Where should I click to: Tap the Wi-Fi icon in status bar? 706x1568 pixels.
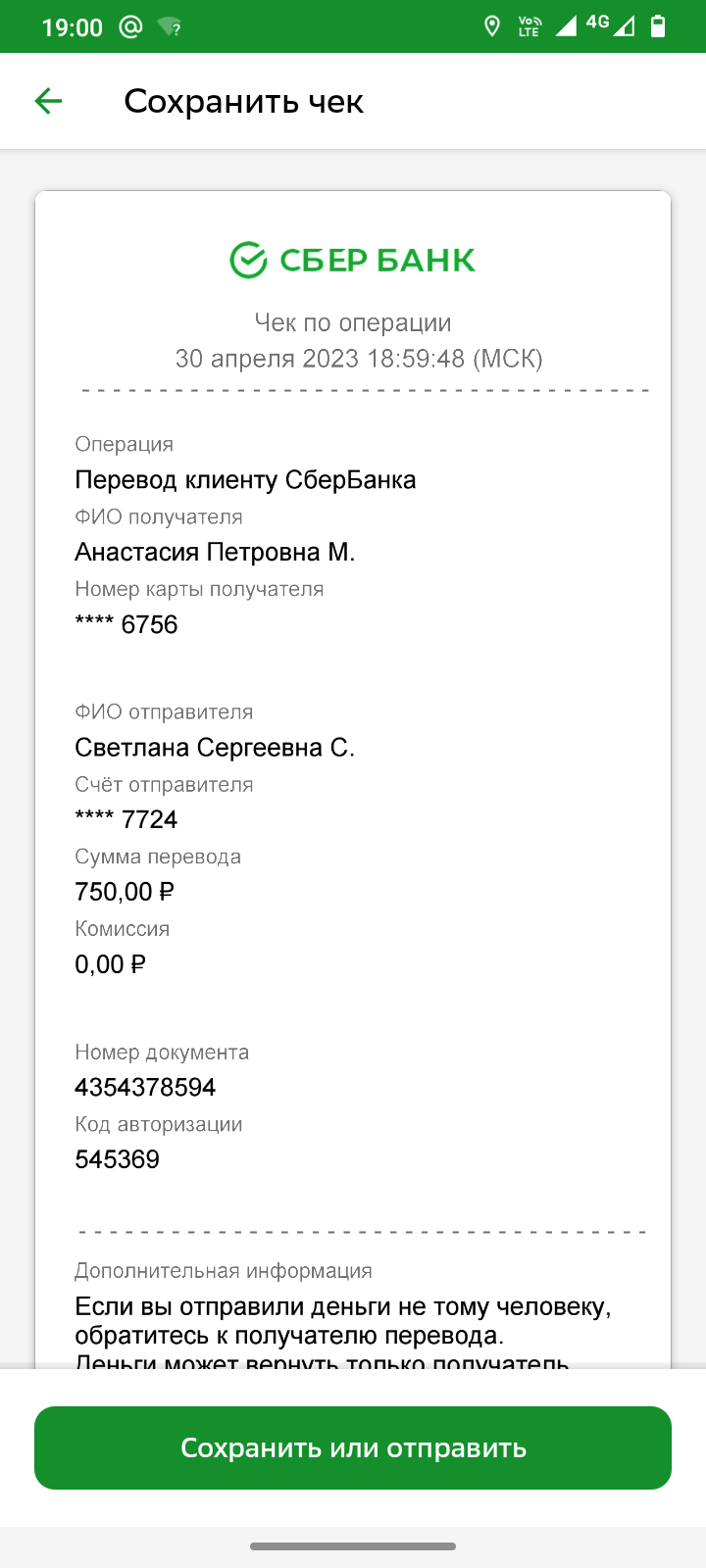click(169, 26)
